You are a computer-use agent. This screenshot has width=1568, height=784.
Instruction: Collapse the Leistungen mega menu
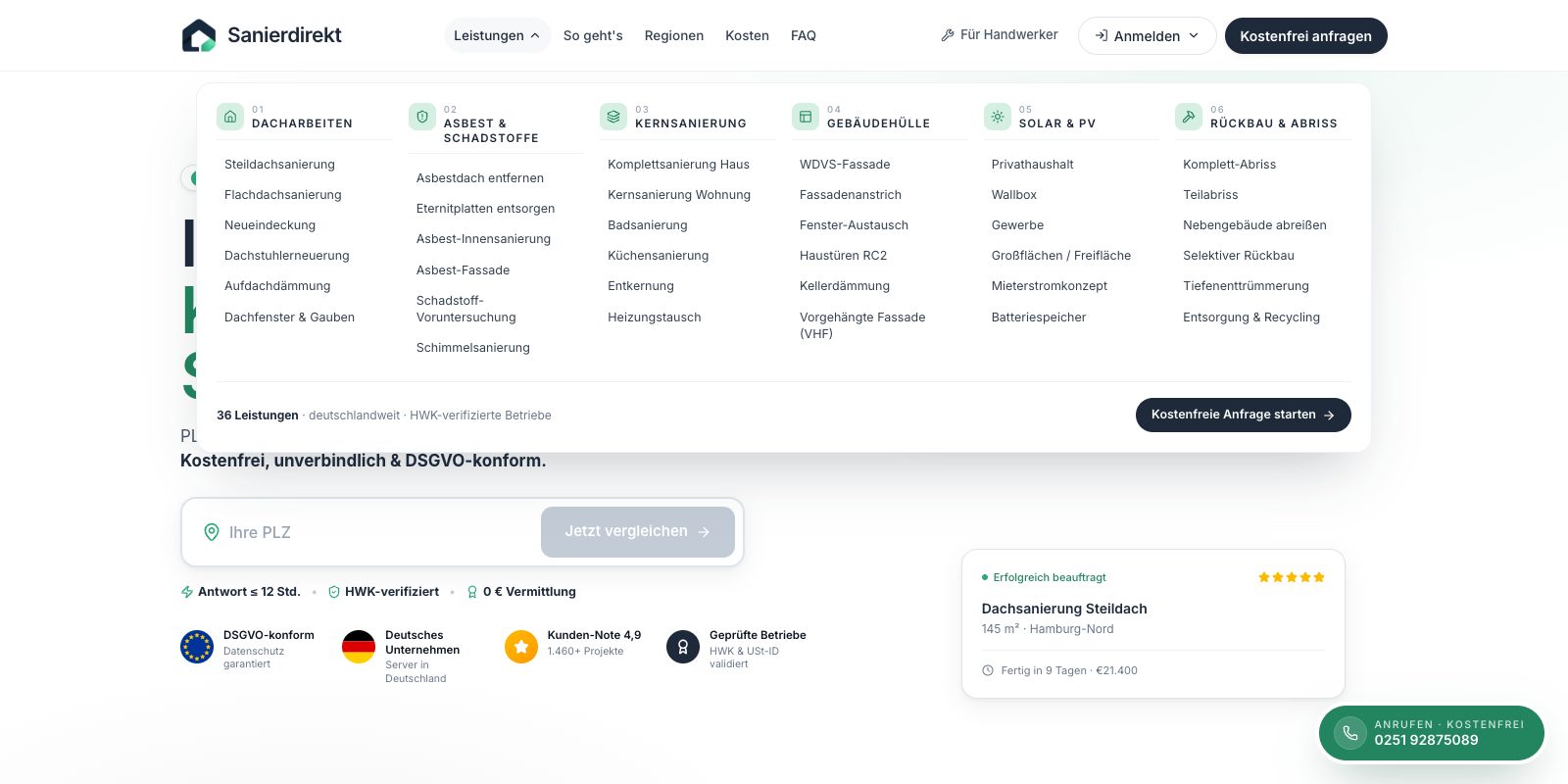point(497,35)
